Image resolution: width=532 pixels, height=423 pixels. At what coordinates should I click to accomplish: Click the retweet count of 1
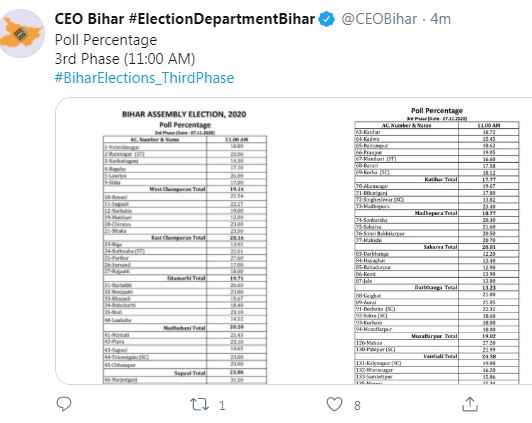(222, 405)
